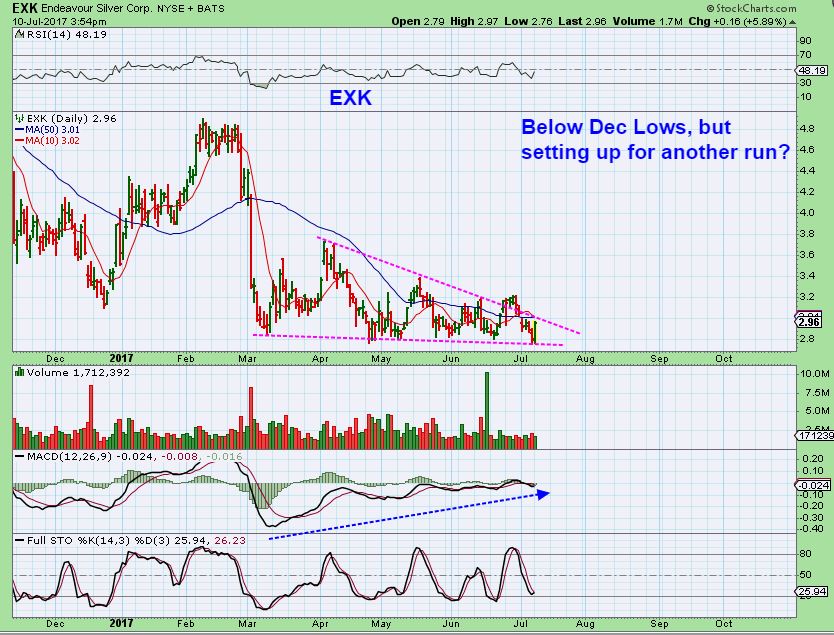
Task: Click the 3.4 price axis label
Action: [806, 275]
